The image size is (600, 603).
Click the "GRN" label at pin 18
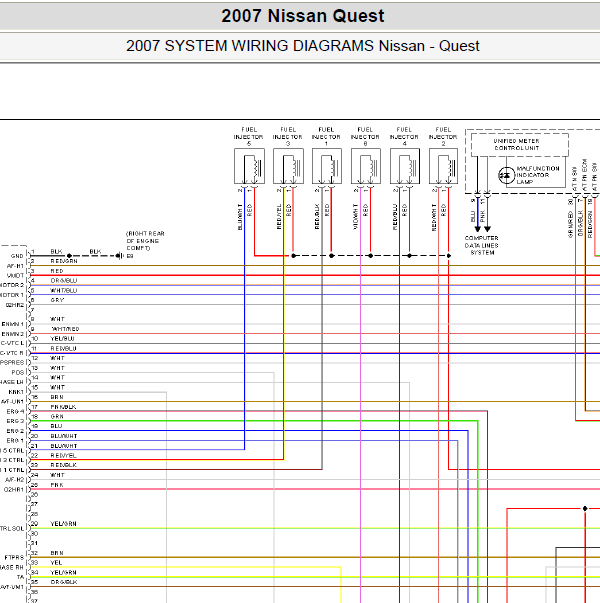[x=57, y=416]
